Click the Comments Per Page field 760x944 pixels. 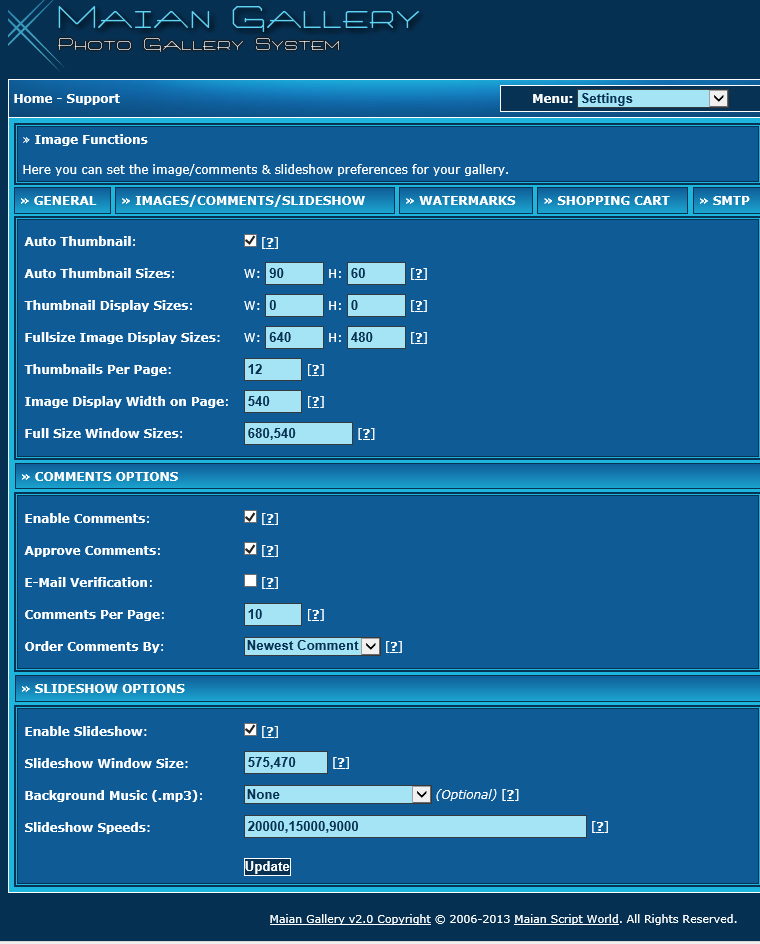click(272, 615)
